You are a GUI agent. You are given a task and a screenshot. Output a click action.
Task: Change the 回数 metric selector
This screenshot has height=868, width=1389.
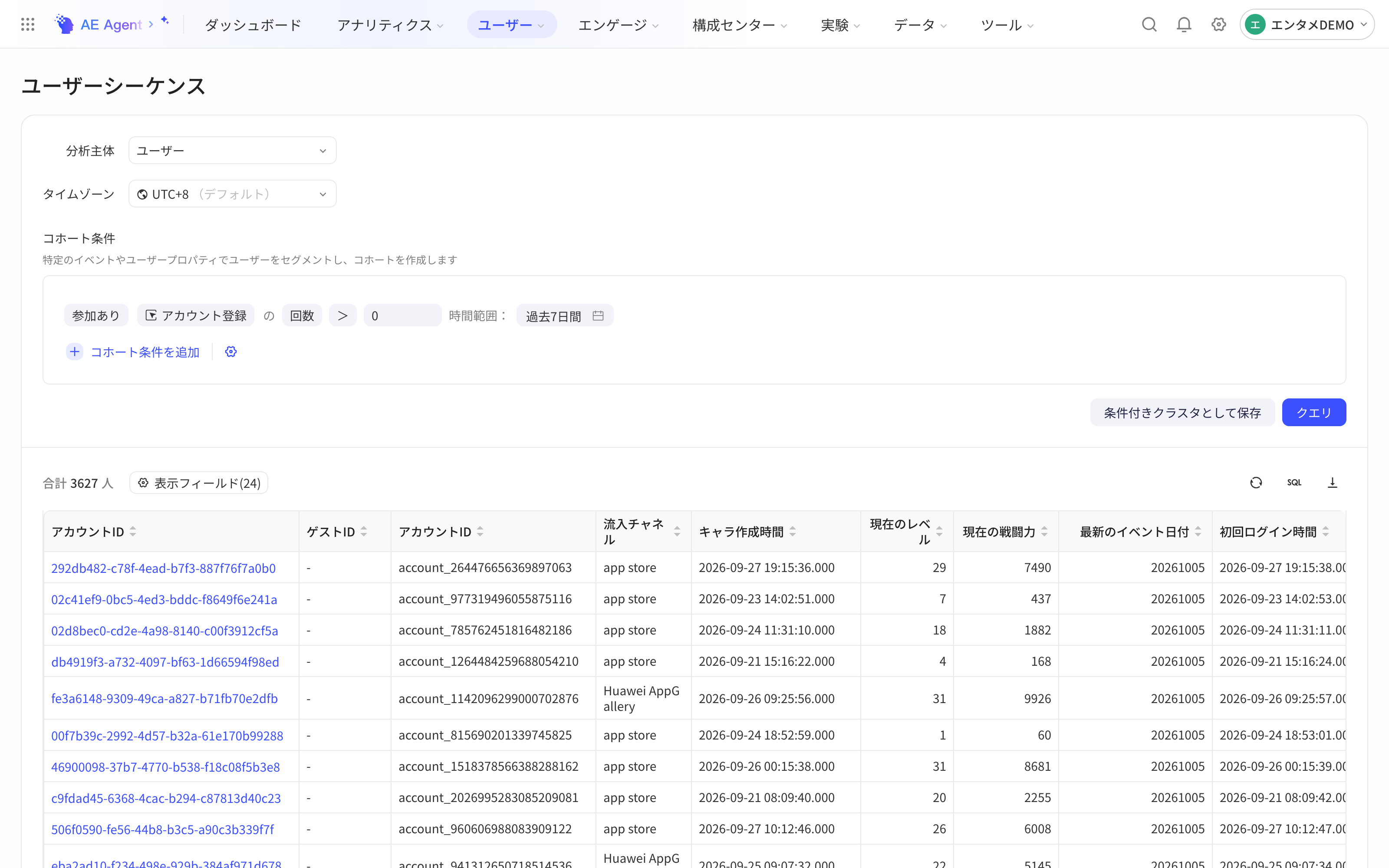tap(302, 315)
